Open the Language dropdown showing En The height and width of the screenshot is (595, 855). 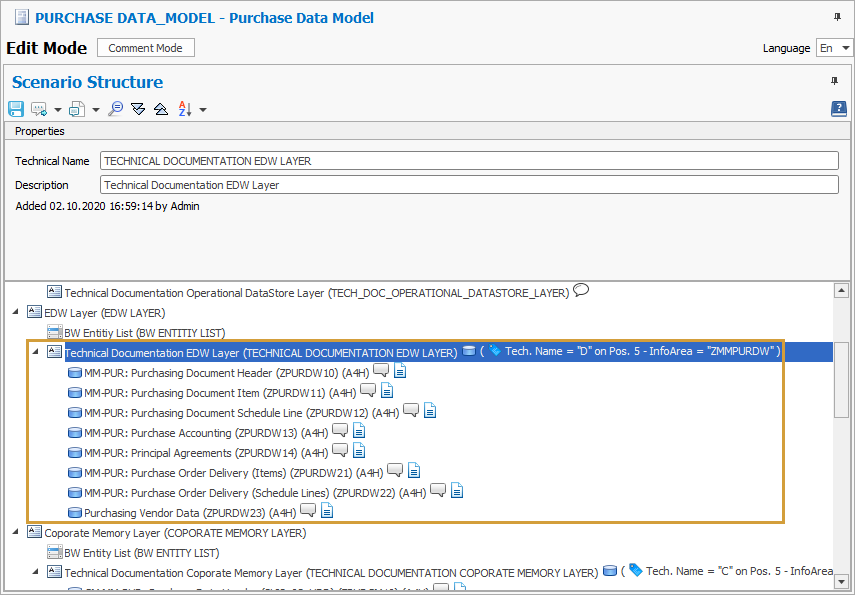(836, 47)
